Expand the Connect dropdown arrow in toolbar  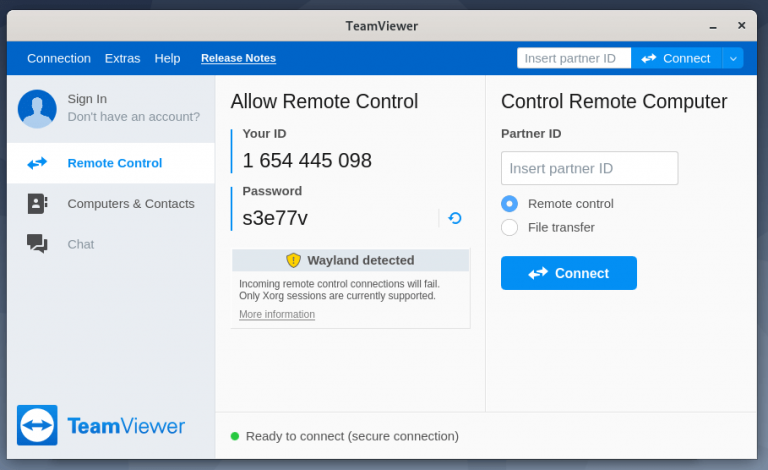click(x=733, y=58)
